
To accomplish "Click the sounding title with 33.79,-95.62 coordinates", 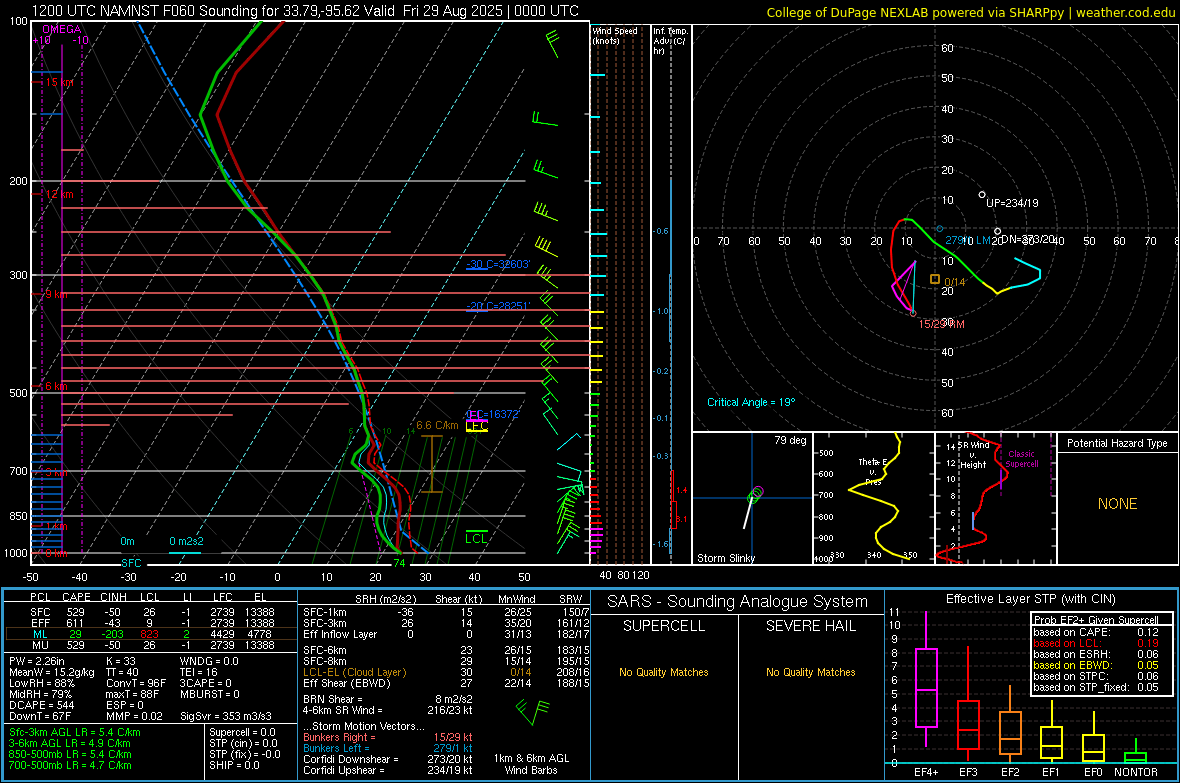I will 306,11.
